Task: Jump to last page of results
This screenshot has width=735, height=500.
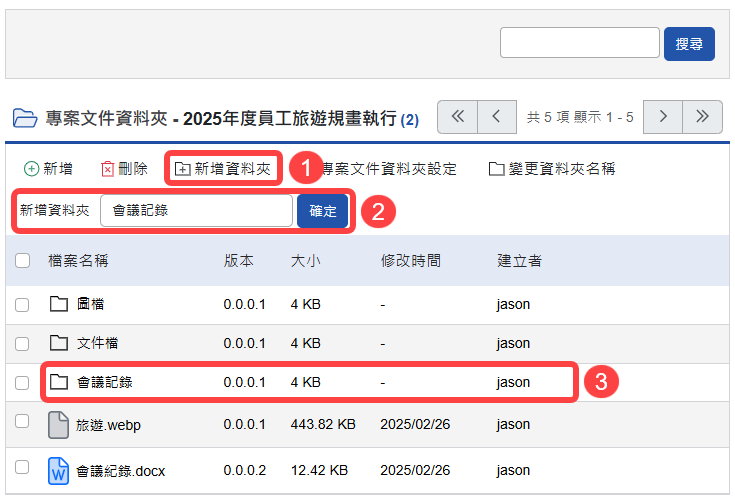Action: tap(703, 117)
